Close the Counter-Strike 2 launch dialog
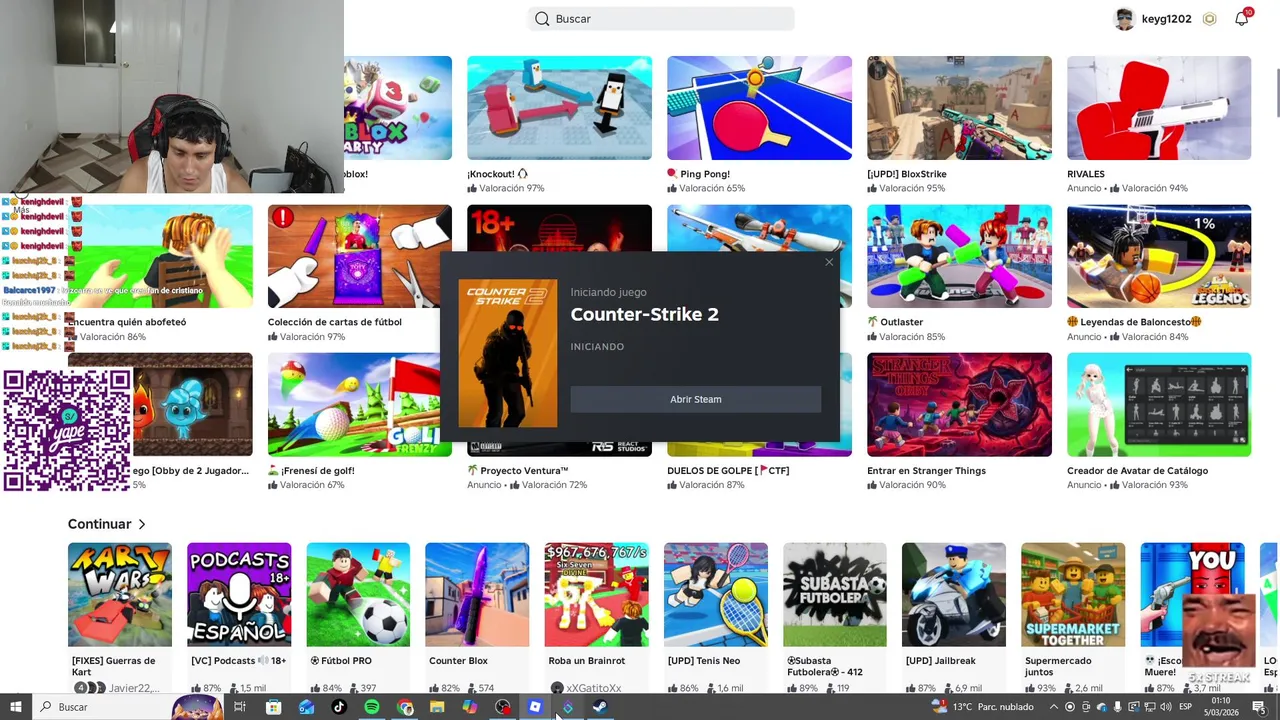Screen dimensions: 1280x720 click(828, 262)
